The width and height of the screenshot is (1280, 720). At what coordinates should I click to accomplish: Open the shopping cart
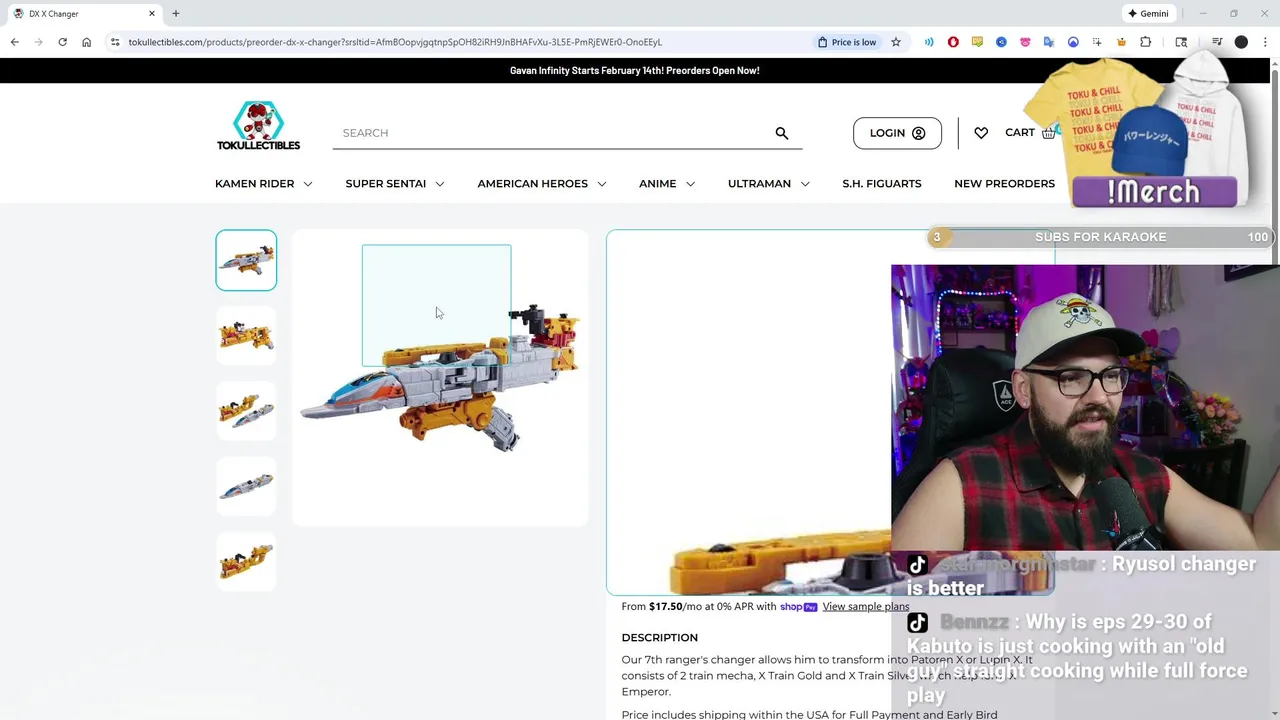pyautogui.click(x=1029, y=133)
